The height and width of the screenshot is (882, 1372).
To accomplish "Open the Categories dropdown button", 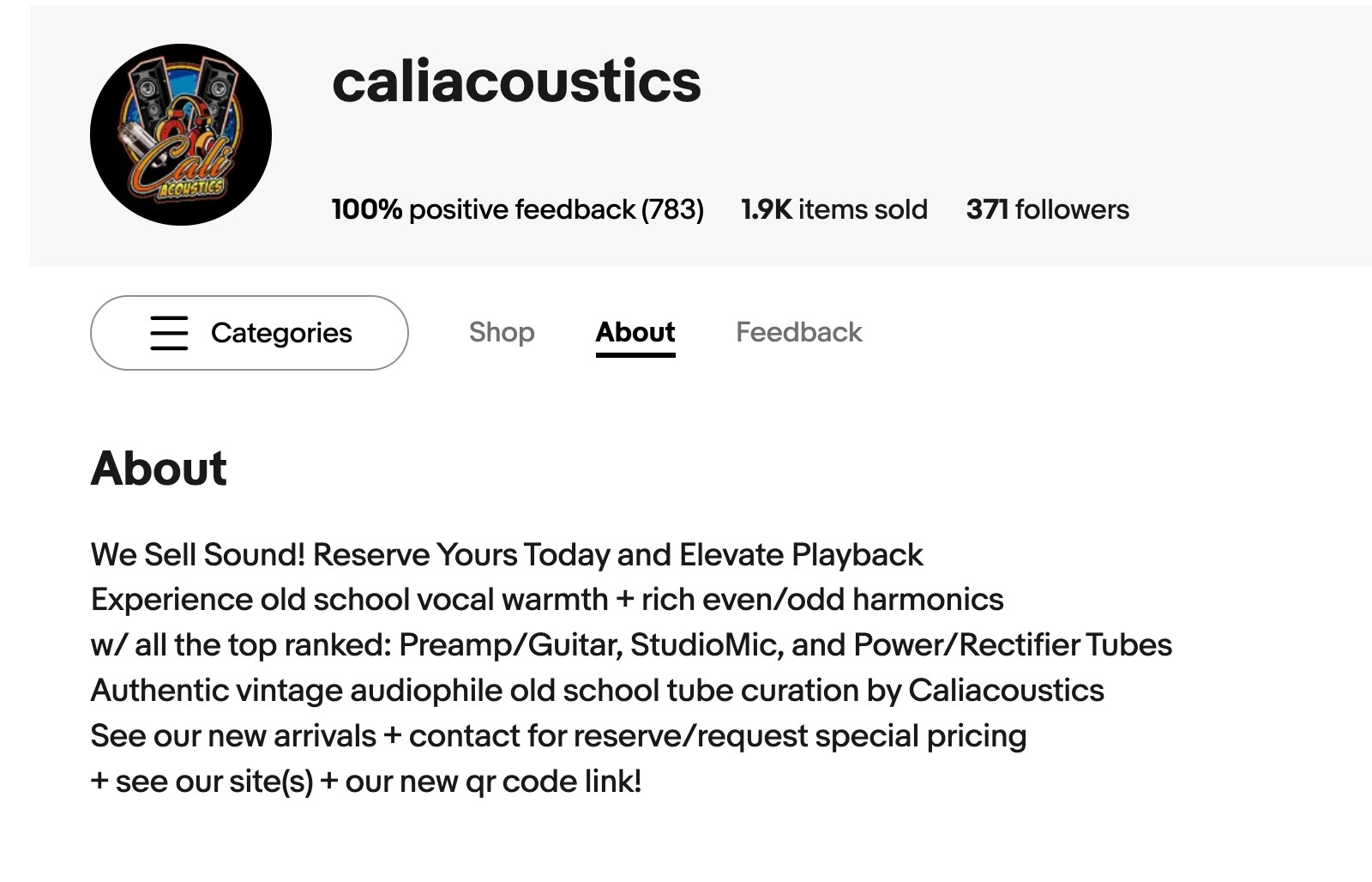I will click(250, 333).
